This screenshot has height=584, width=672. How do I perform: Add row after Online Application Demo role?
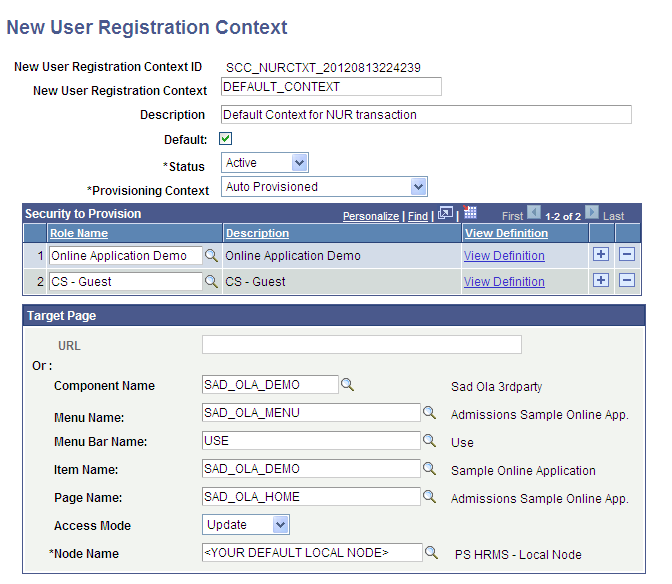(601, 255)
